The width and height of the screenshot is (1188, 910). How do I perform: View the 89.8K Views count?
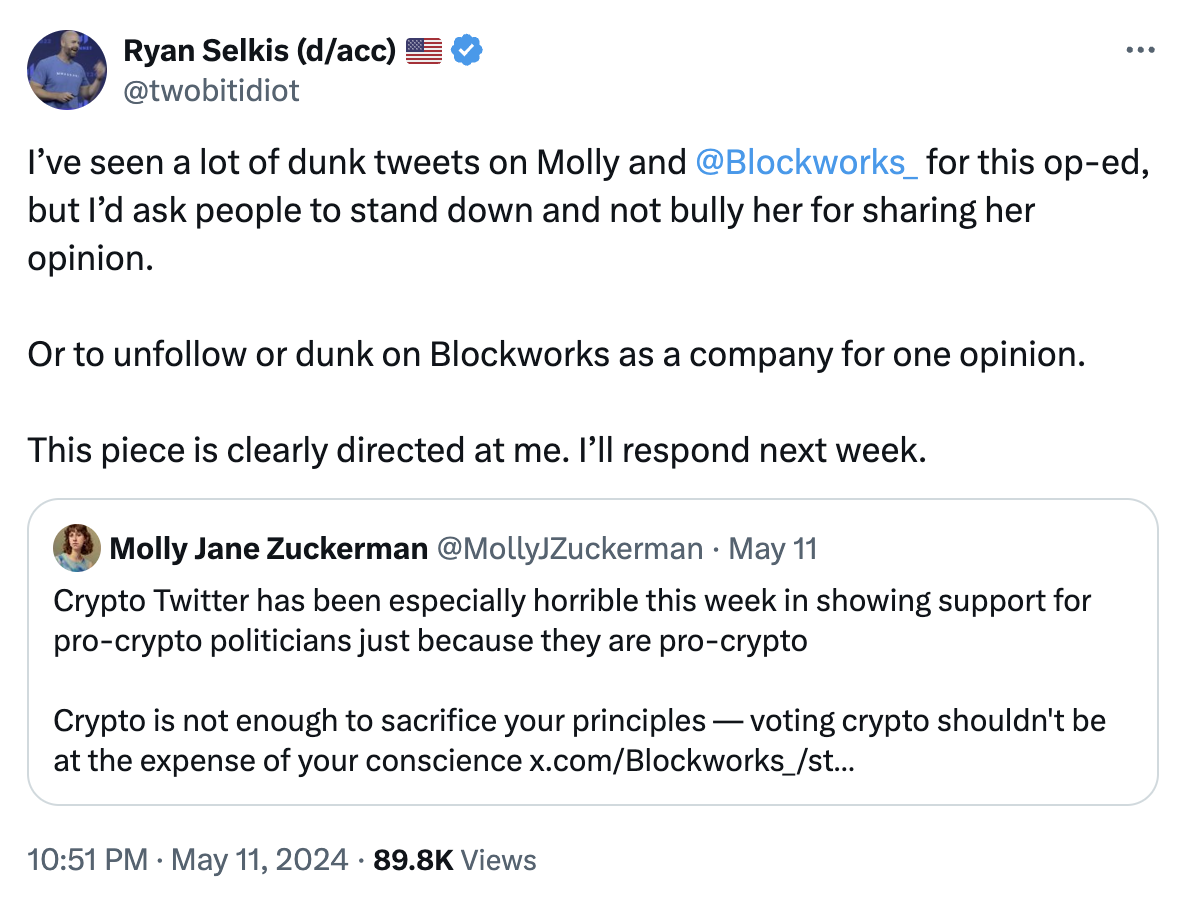454,860
